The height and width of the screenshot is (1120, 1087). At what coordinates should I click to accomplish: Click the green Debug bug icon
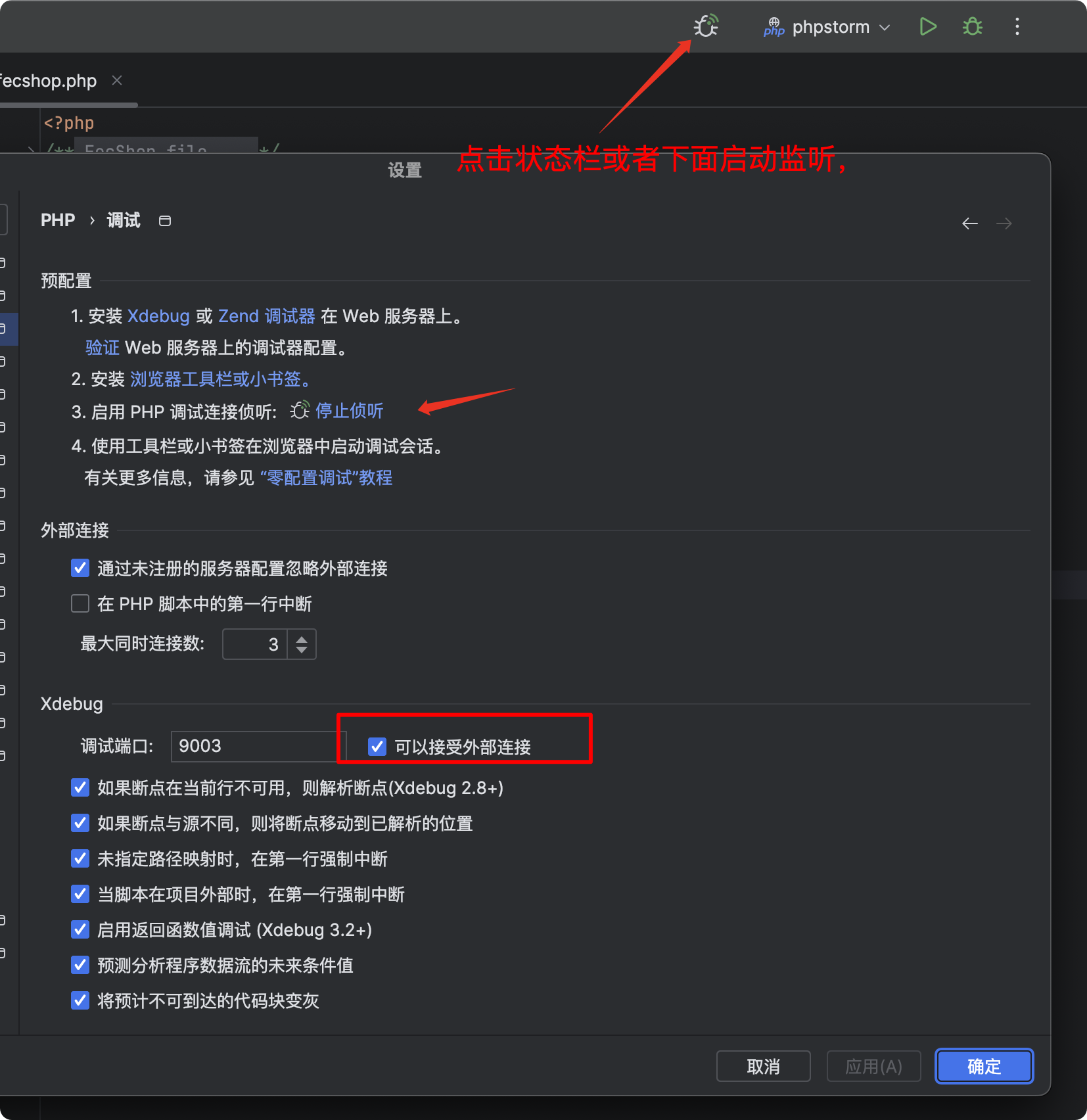(x=972, y=26)
